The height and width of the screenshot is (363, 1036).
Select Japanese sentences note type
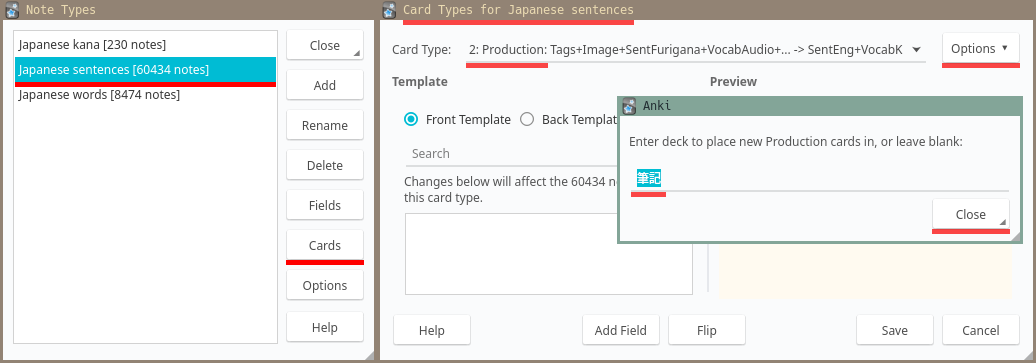(x=145, y=69)
